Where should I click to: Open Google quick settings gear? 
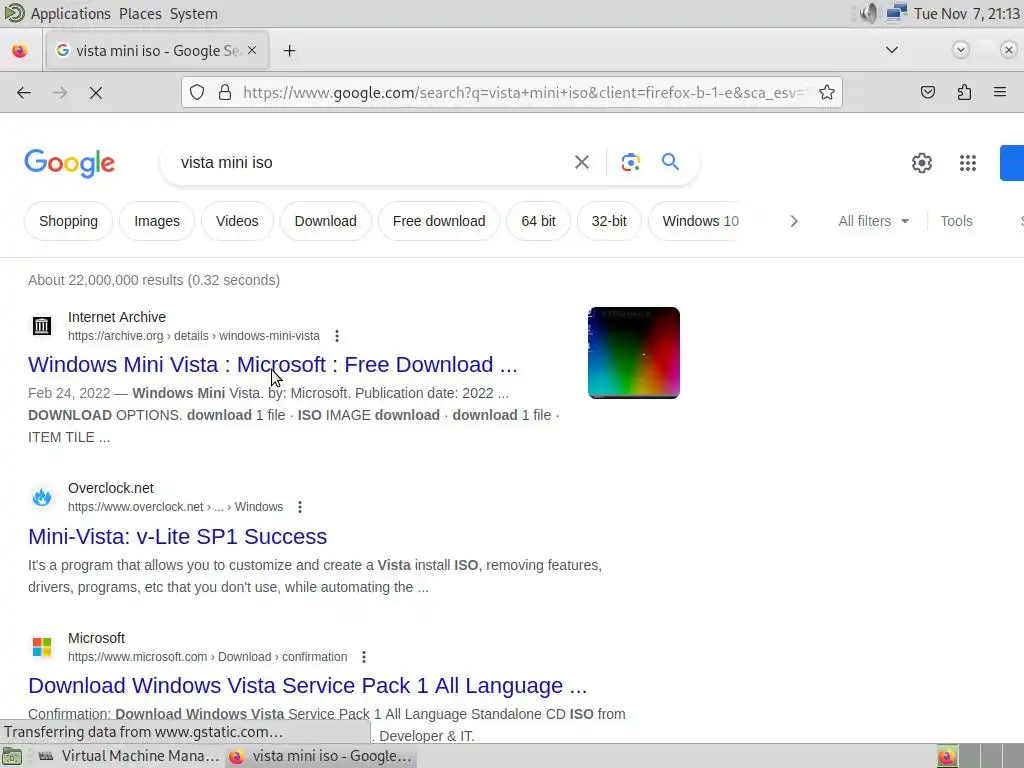click(921, 163)
